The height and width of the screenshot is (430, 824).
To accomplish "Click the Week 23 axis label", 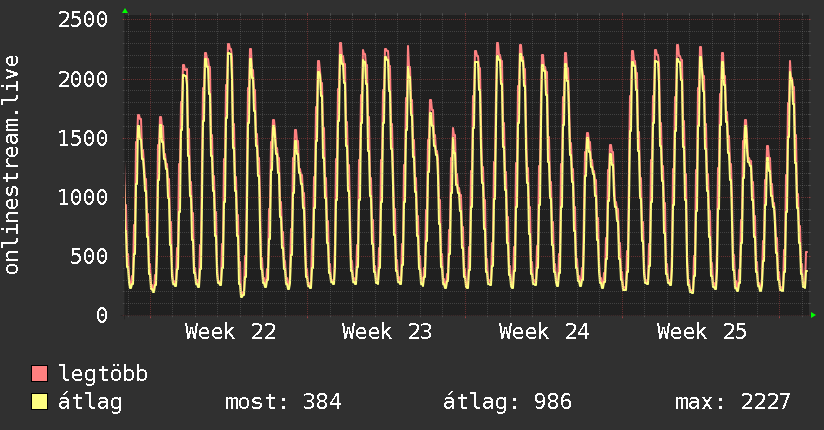I will point(387,332).
